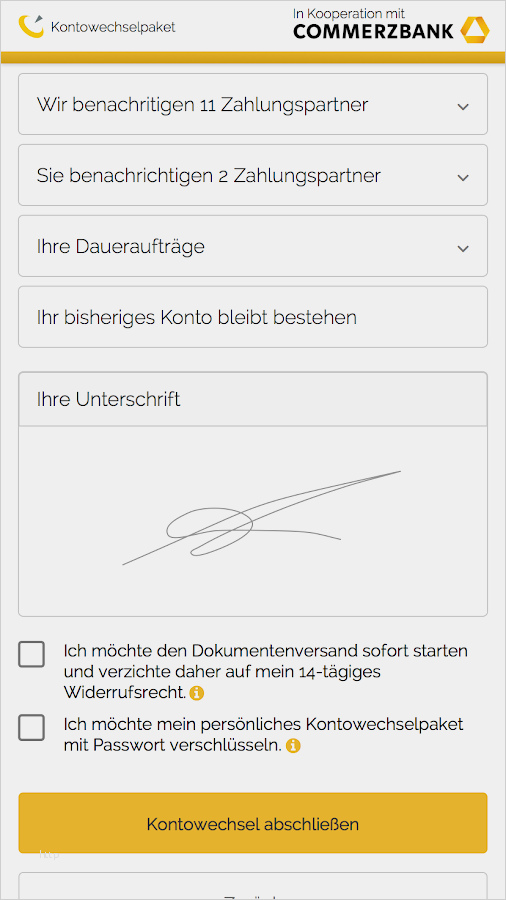506x900 pixels.
Task: Click the 'Kontowechsel abschließen' button
Action: 253,823
